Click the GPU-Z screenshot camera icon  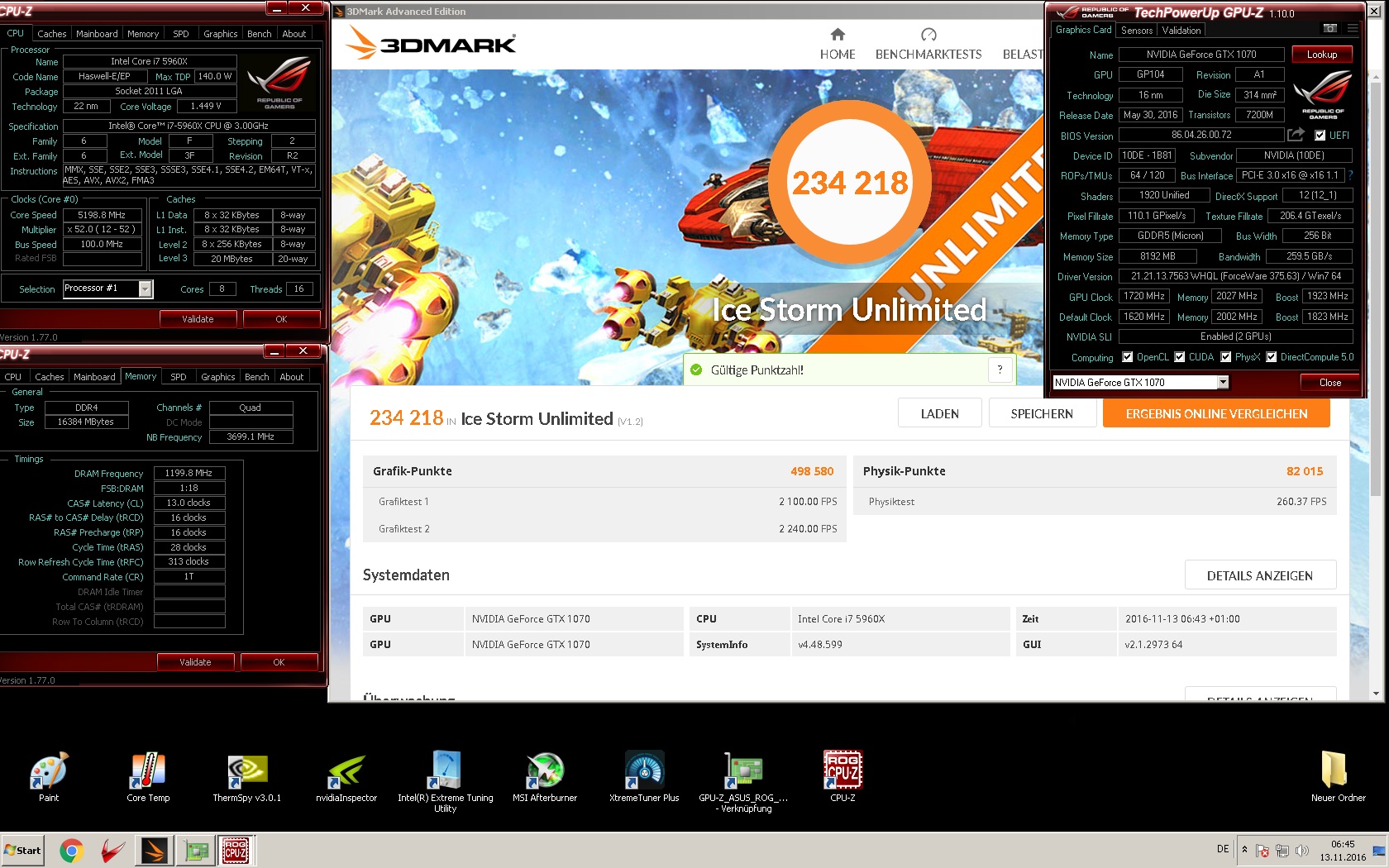(x=1330, y=29)
